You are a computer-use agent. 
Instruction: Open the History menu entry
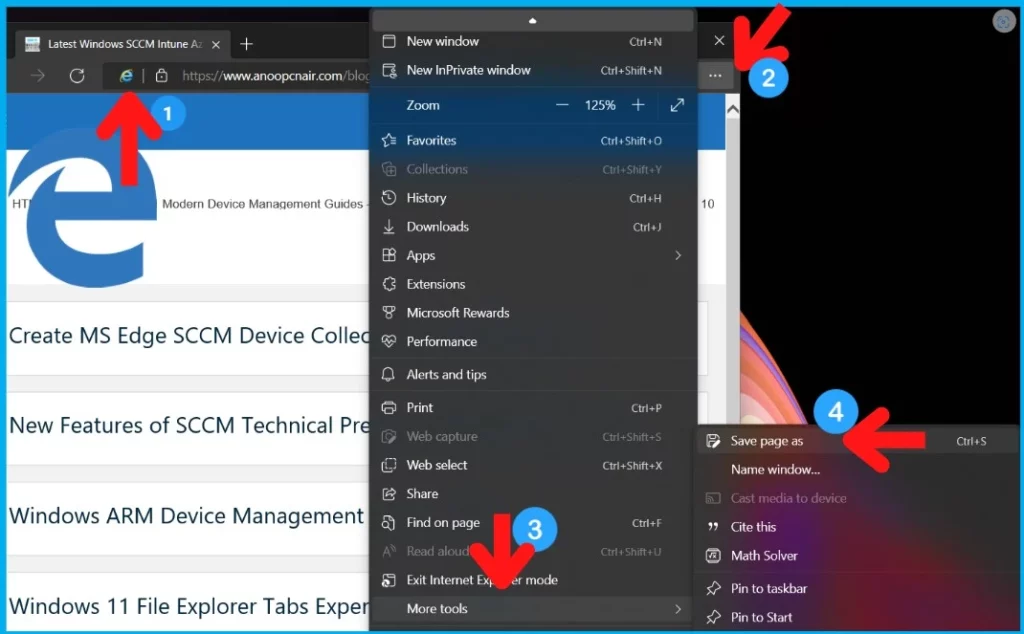(x=533, y=198)
